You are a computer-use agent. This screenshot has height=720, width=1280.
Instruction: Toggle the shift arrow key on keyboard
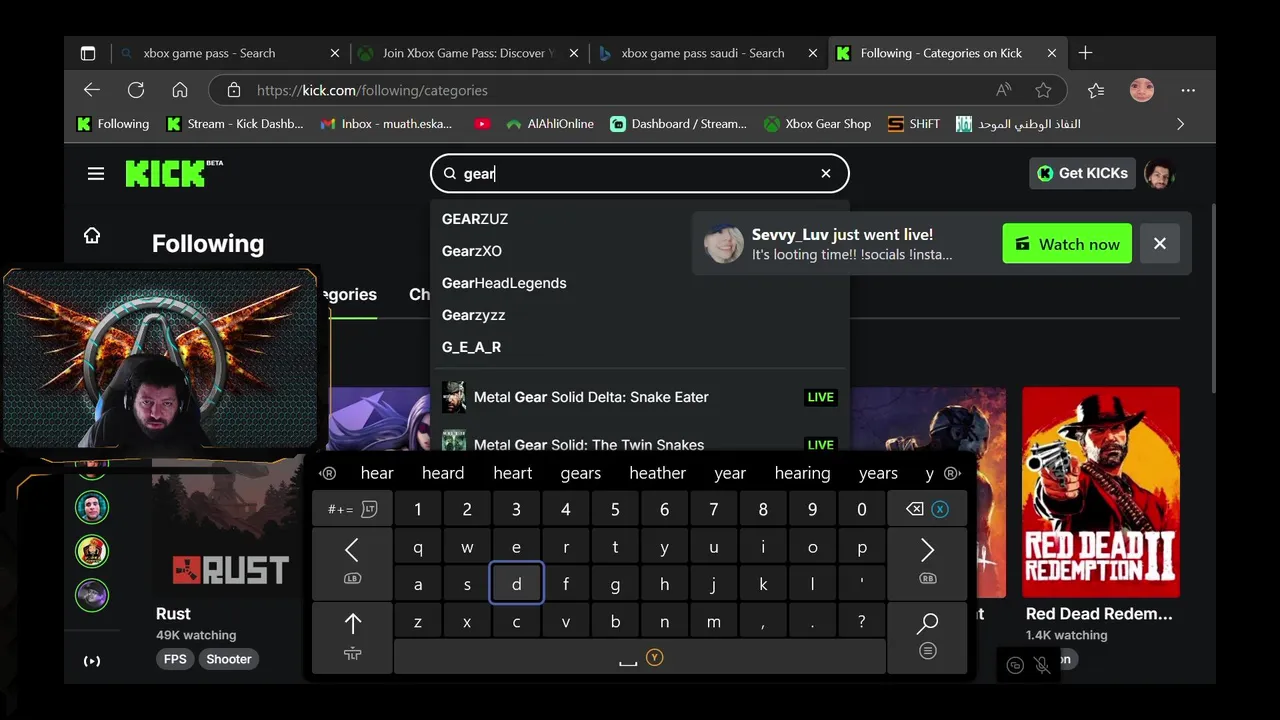click(352, 636)
